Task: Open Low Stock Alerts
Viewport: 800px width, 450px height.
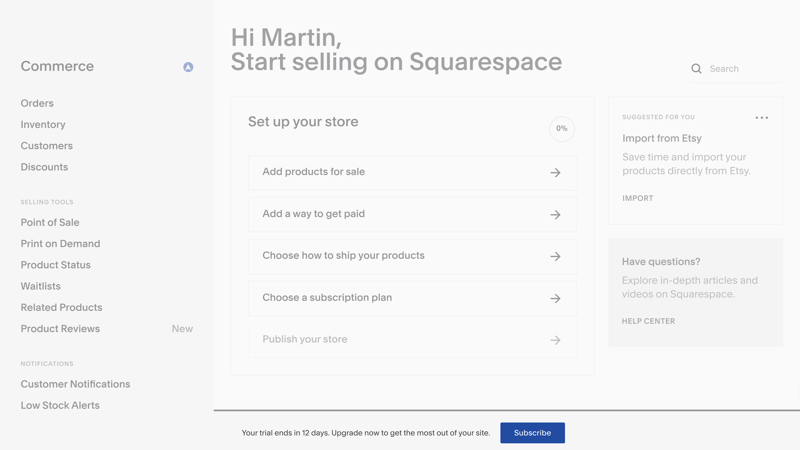Action: point(60,406)
